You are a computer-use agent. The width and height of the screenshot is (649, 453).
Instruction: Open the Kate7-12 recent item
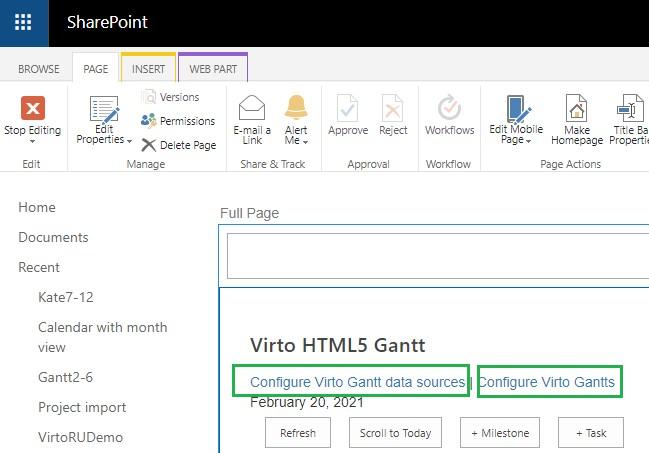[66, 297]
